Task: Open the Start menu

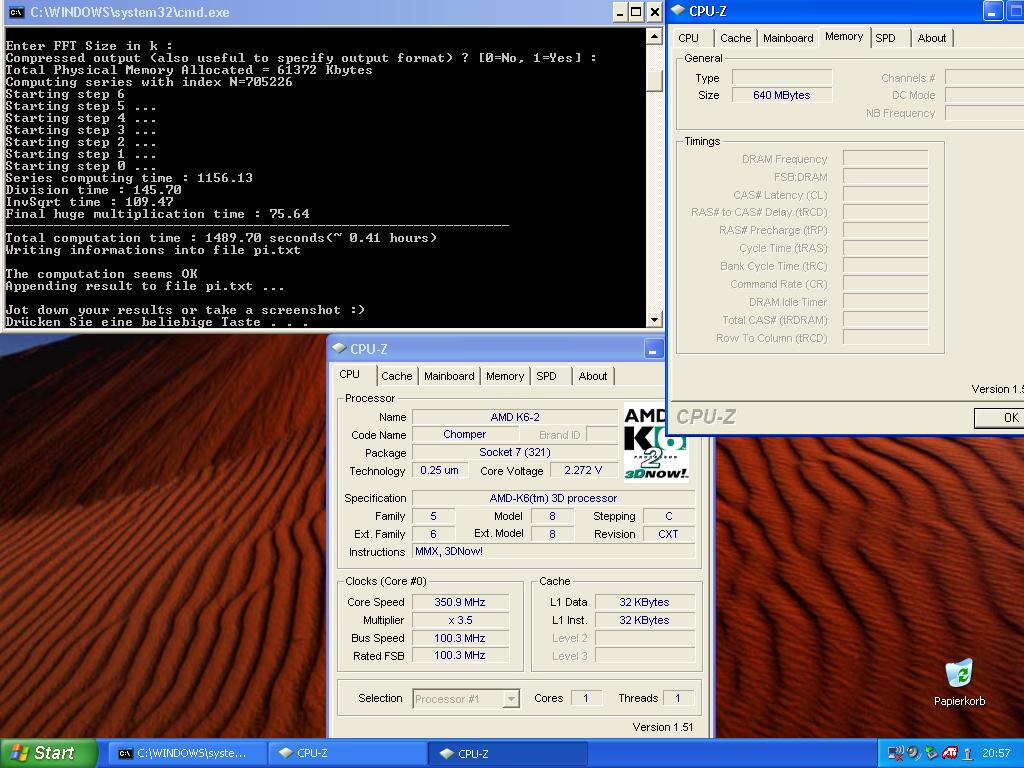Action: [48, 753]
